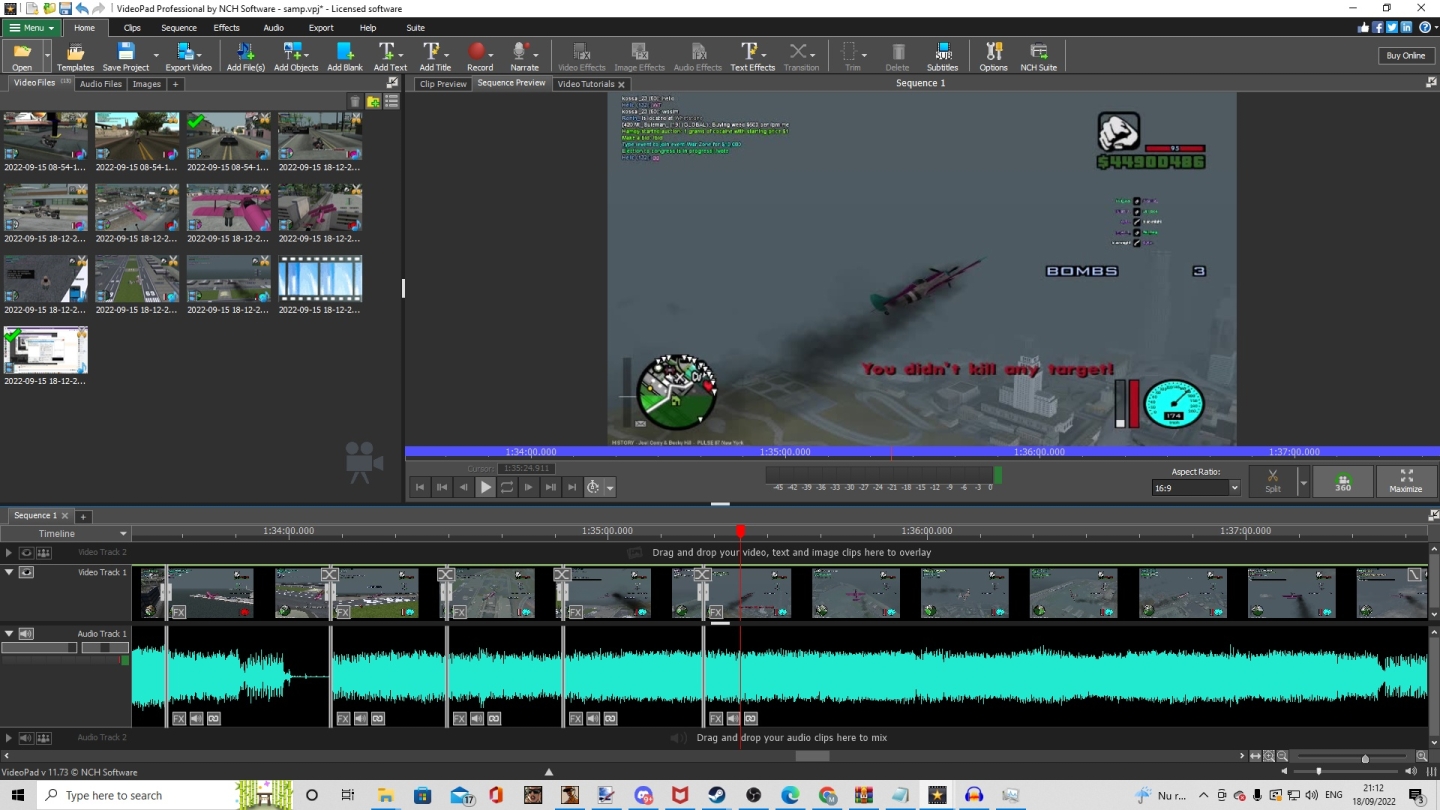
Task: Click the Templates toolbar icon
Action: [75, 55]
